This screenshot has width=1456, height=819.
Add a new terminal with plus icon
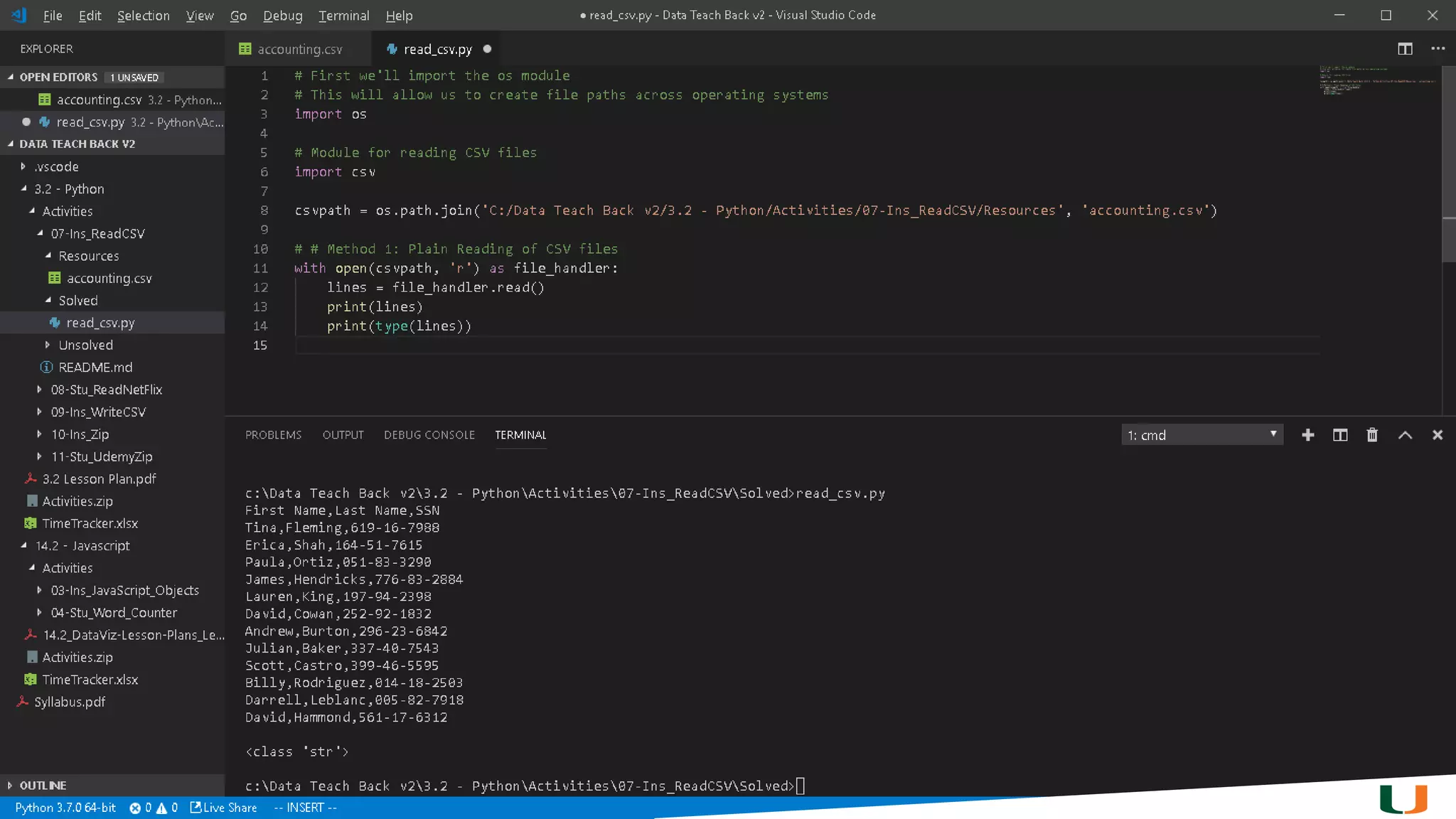tap(1307, 435)
